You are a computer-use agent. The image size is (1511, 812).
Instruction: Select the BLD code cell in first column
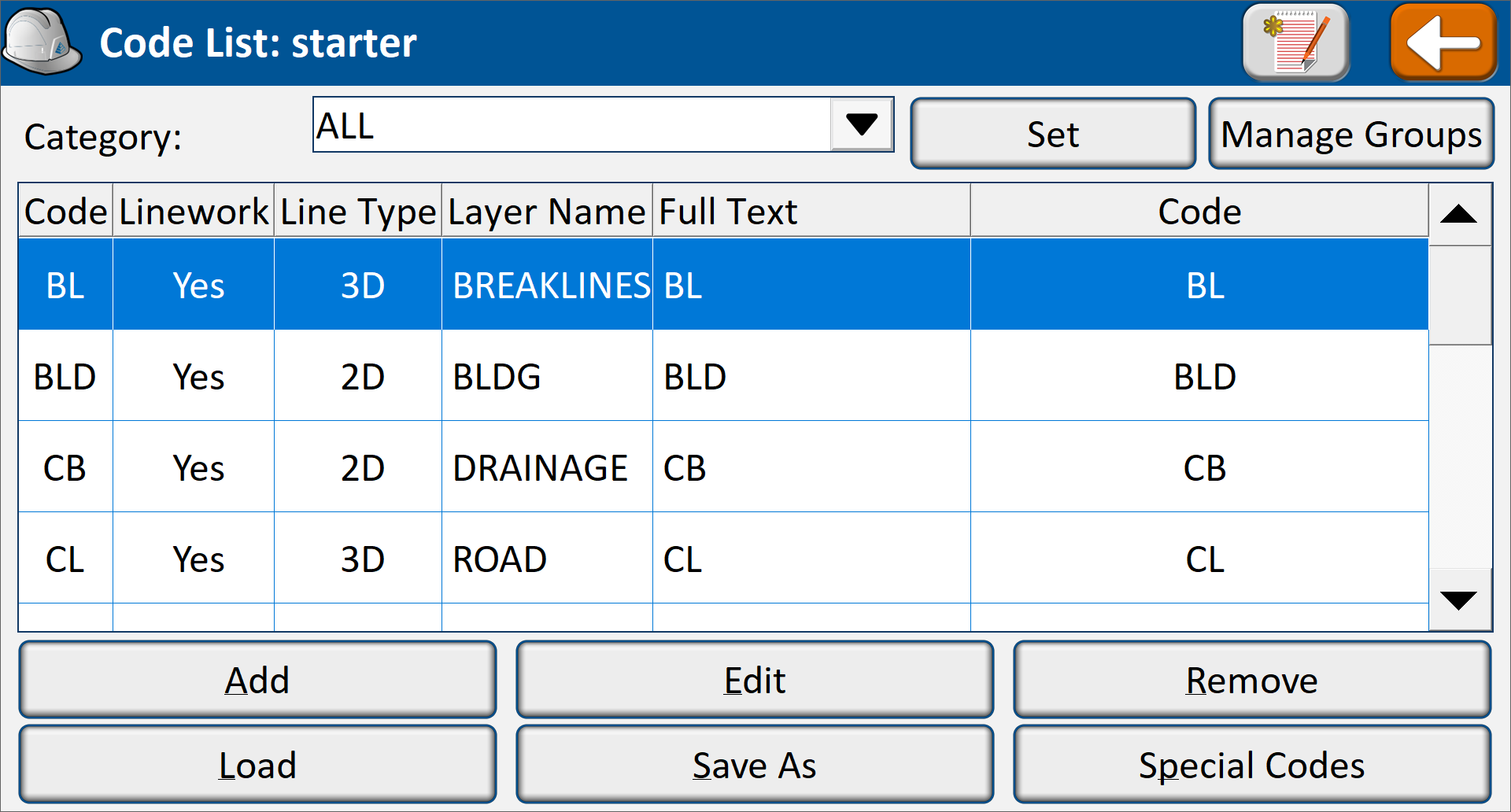click(x=65, y=376)
